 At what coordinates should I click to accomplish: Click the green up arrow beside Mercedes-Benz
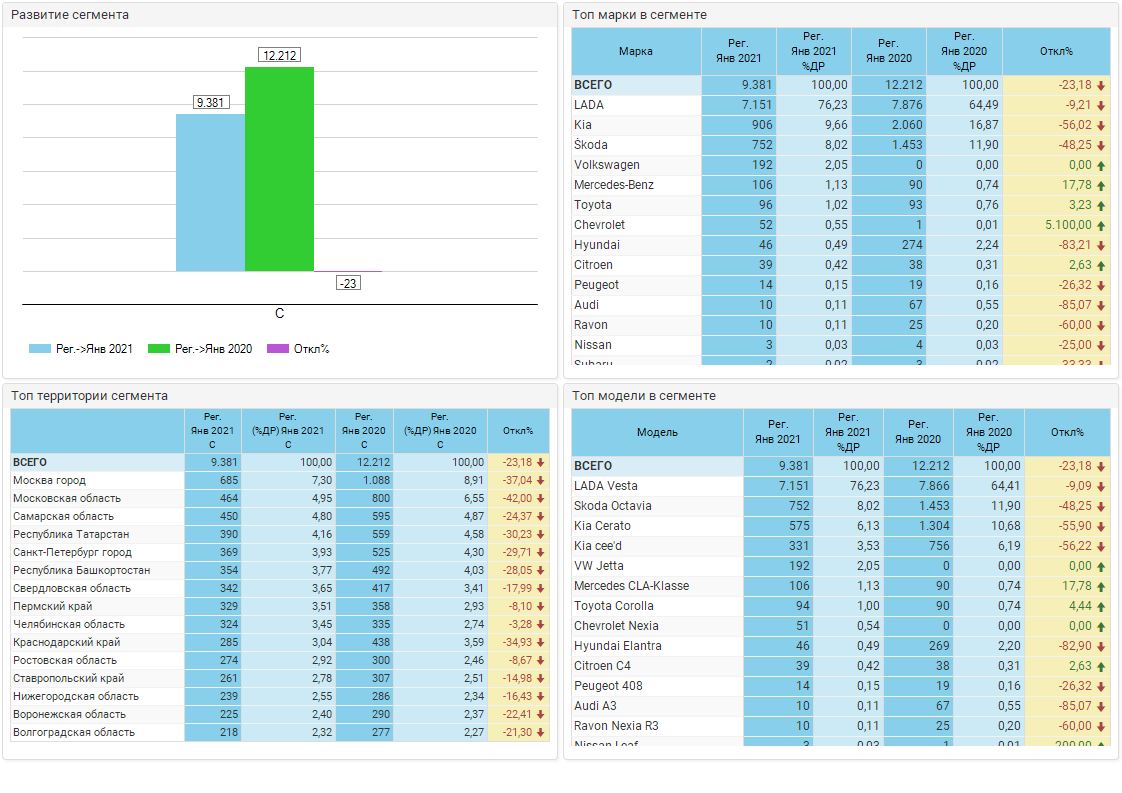click(x=1101, y=185)
